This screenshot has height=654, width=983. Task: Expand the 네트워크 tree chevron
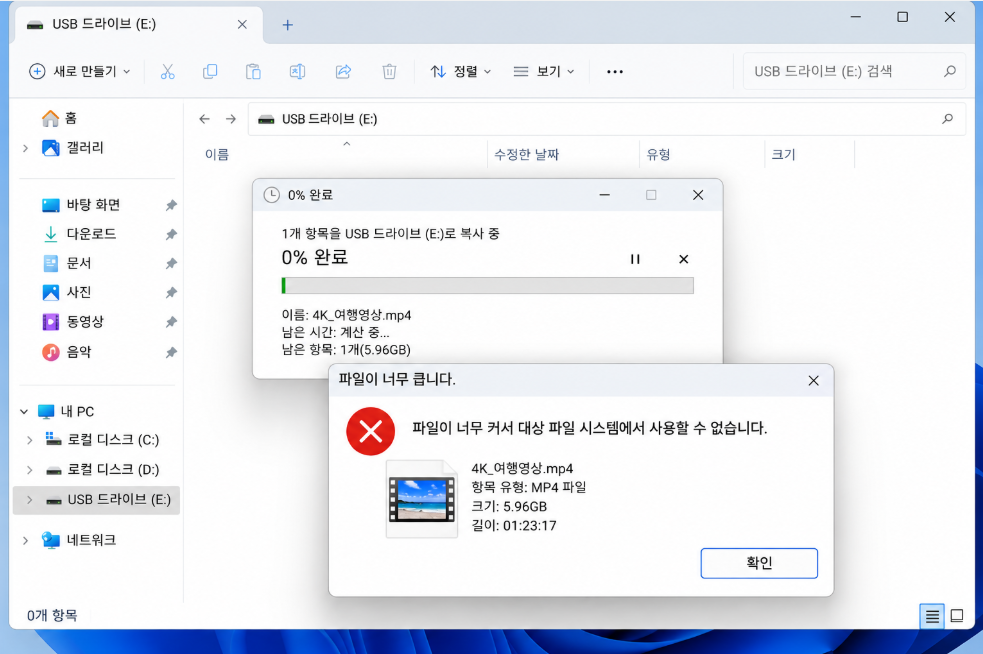tap(25, 541)
